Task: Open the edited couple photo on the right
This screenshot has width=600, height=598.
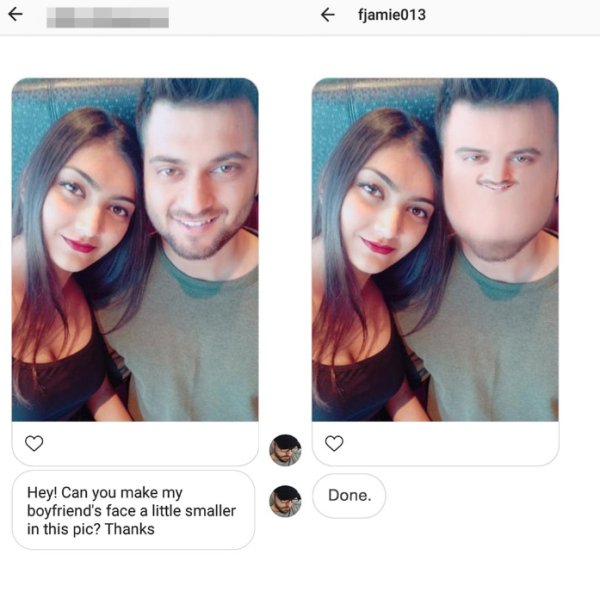Action: pos(435,249)
